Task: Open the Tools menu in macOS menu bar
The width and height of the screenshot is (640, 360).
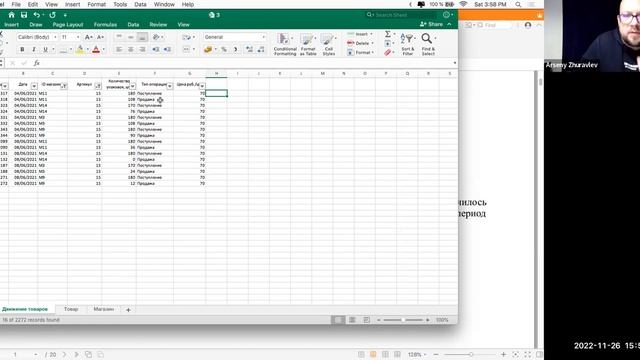Action: (x=120, y=4)
